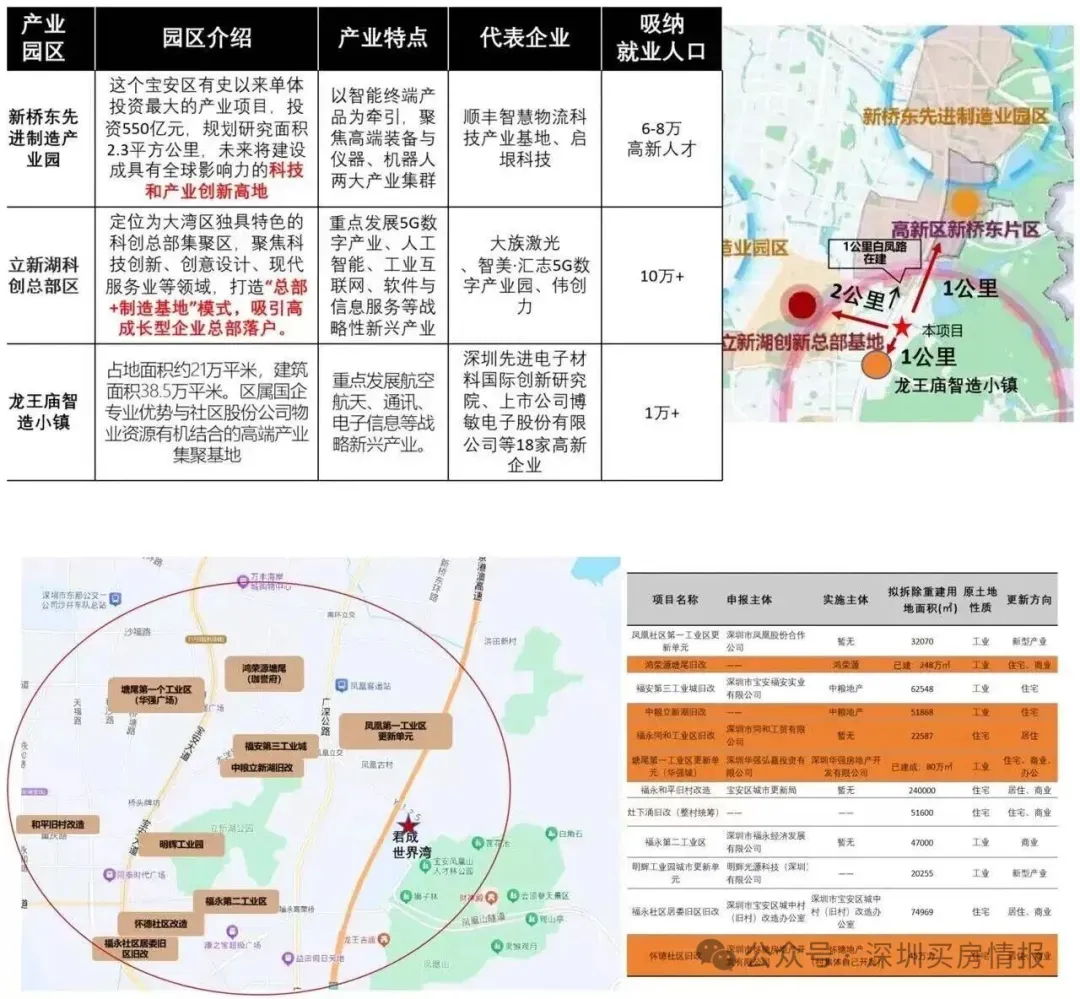Click the area value 240000
The image size is (1080, 999).
coord(922,790)
